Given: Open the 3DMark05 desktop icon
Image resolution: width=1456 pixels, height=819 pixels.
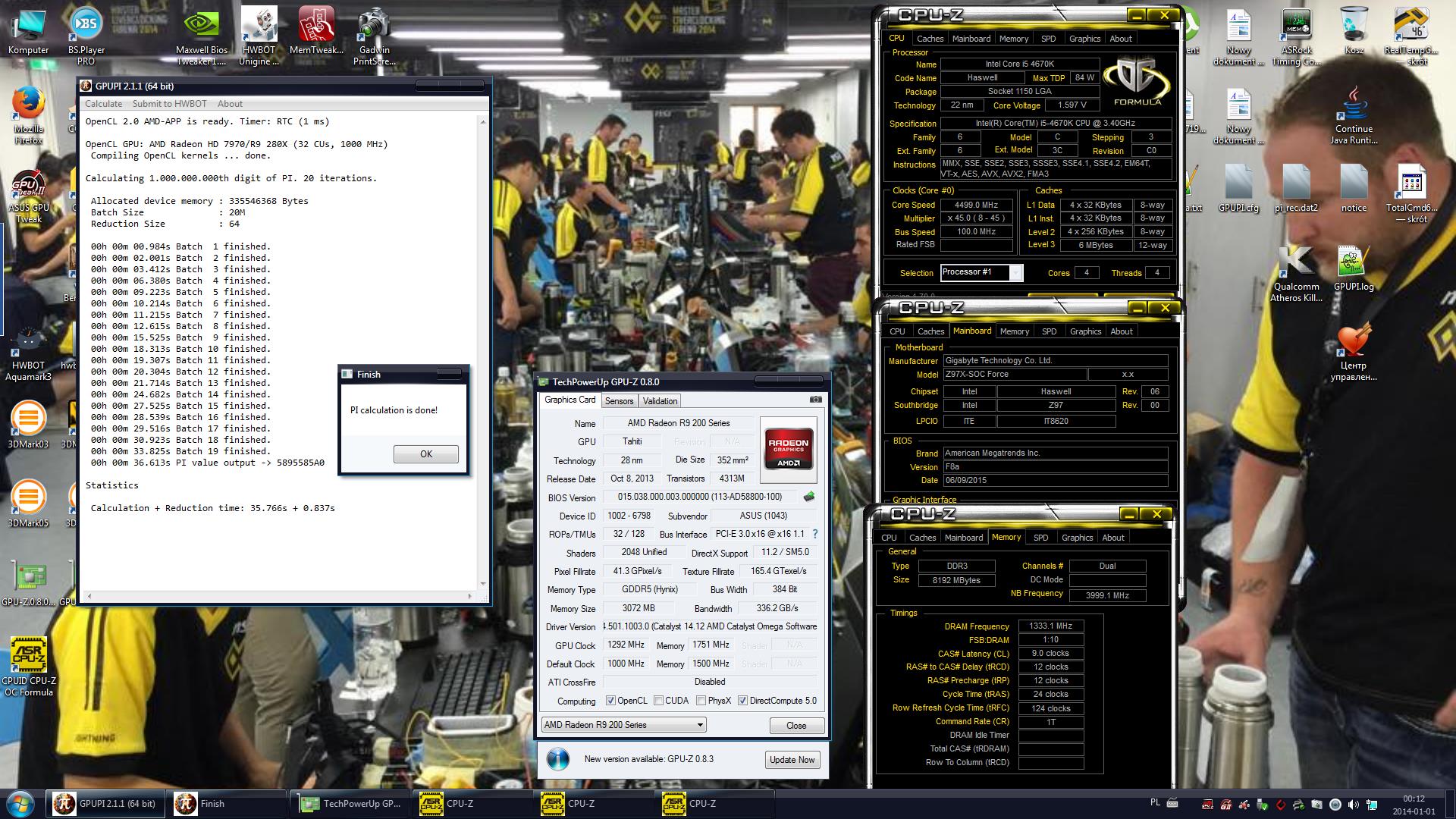Looking at the screenshot, I should pyautogui.click(x=28, y=504).
